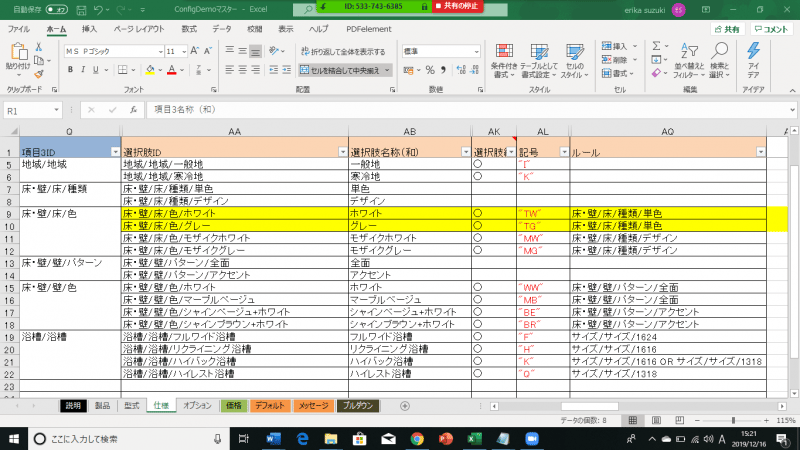The image size is (800, 450).
Task: Open filter dropdown for 記号 column
Action: pos(564,152)
